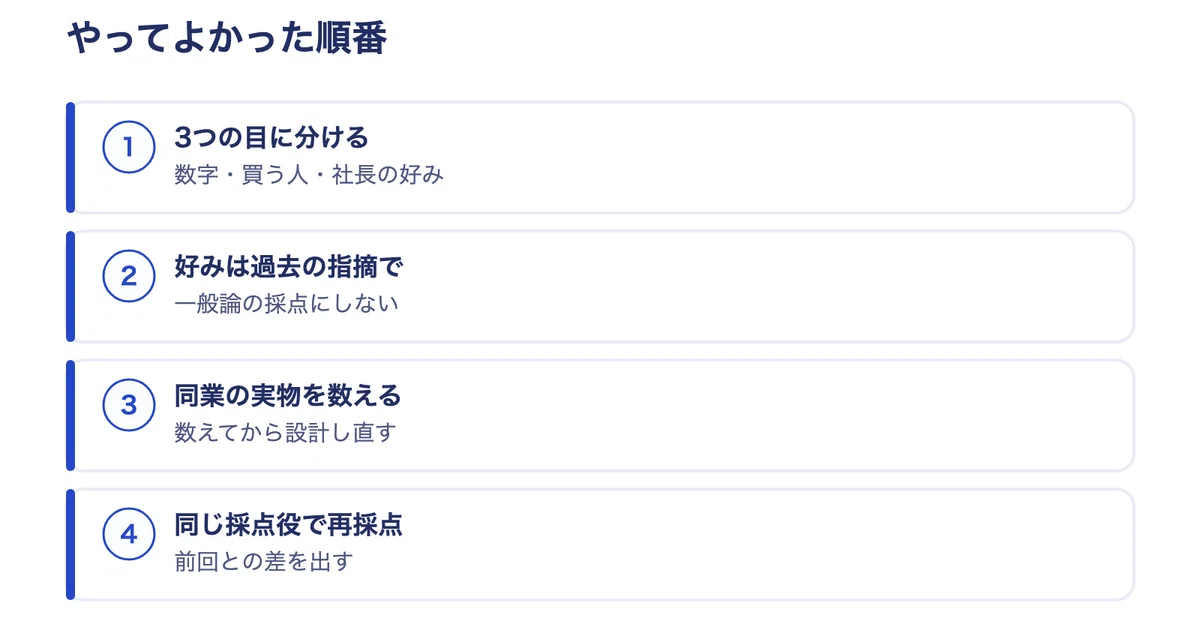Click the blue accent bar of step 2
Image resolution: width=1200 pixels, height=639 pixels.
tap(70, 286)
